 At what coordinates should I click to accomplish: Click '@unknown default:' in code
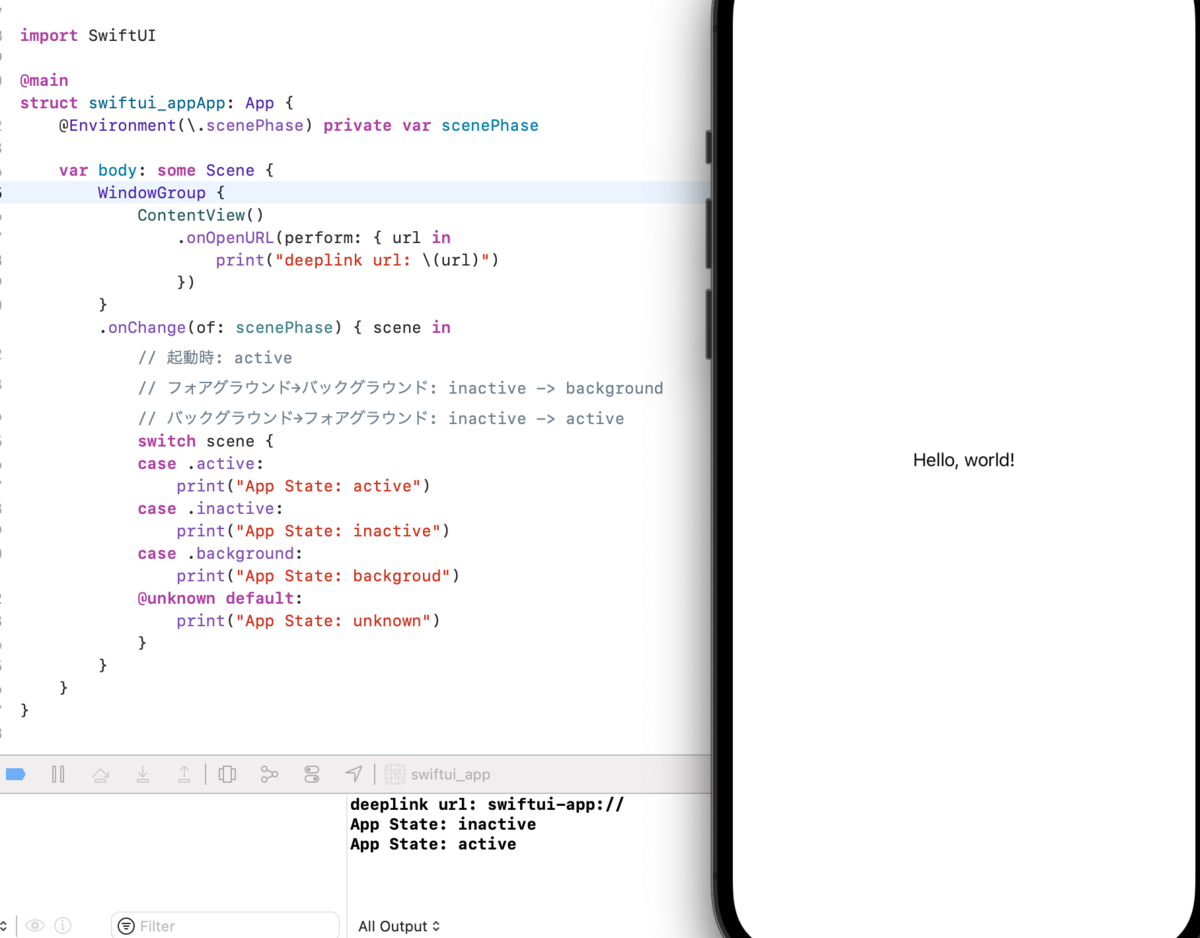220,599
